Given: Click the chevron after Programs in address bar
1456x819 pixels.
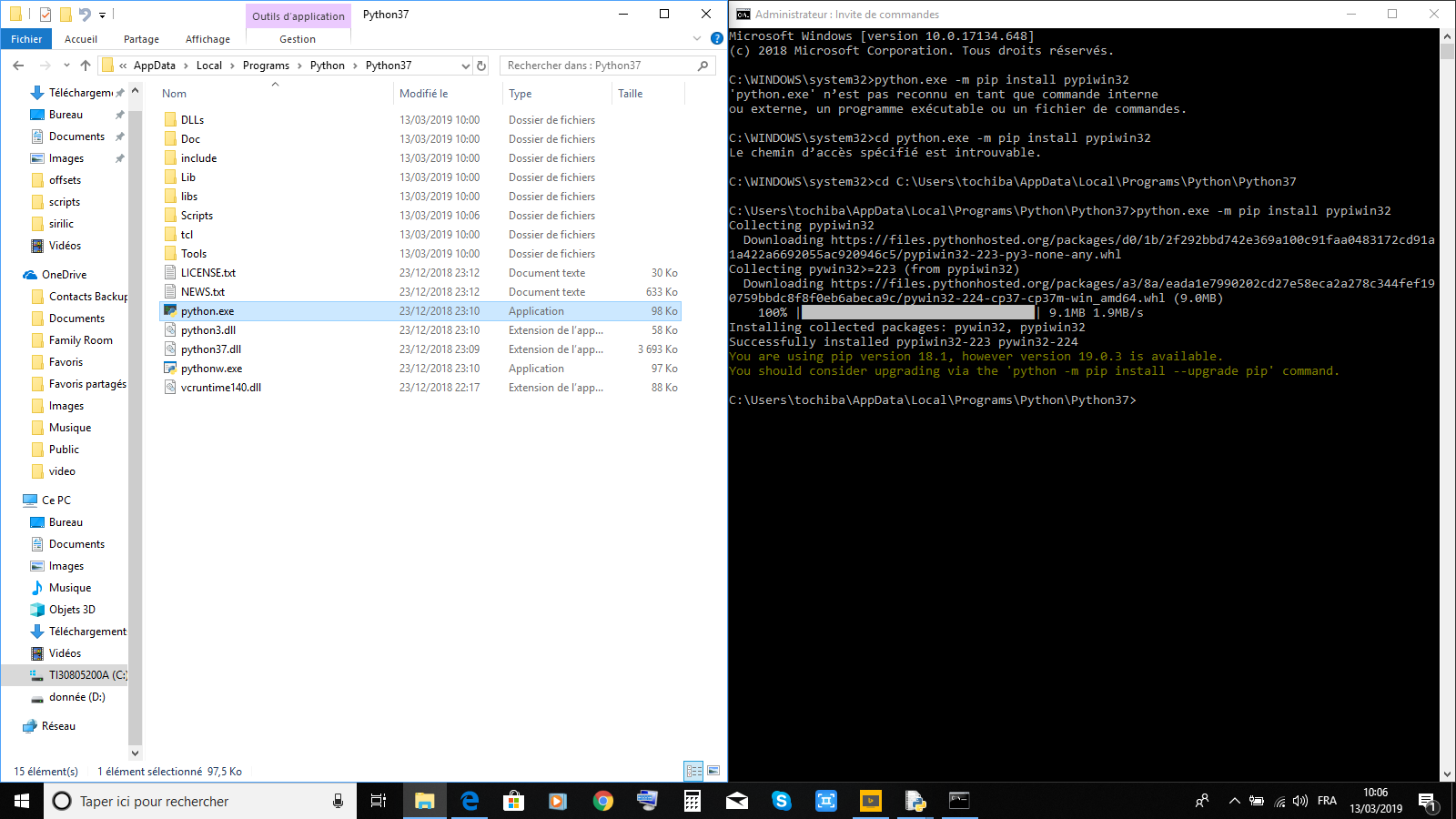Looking at the screenshot, I should 299,66.
